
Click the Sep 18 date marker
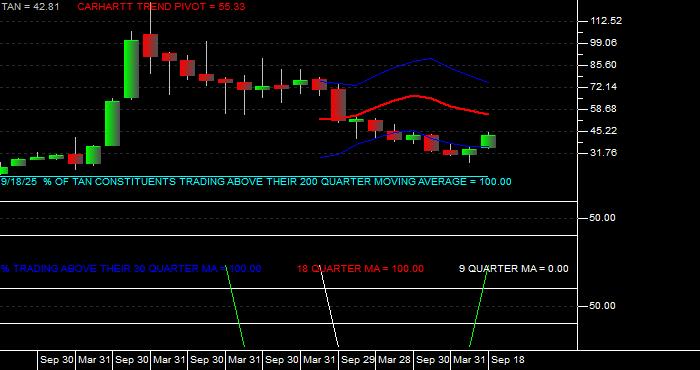click(508, 360)
